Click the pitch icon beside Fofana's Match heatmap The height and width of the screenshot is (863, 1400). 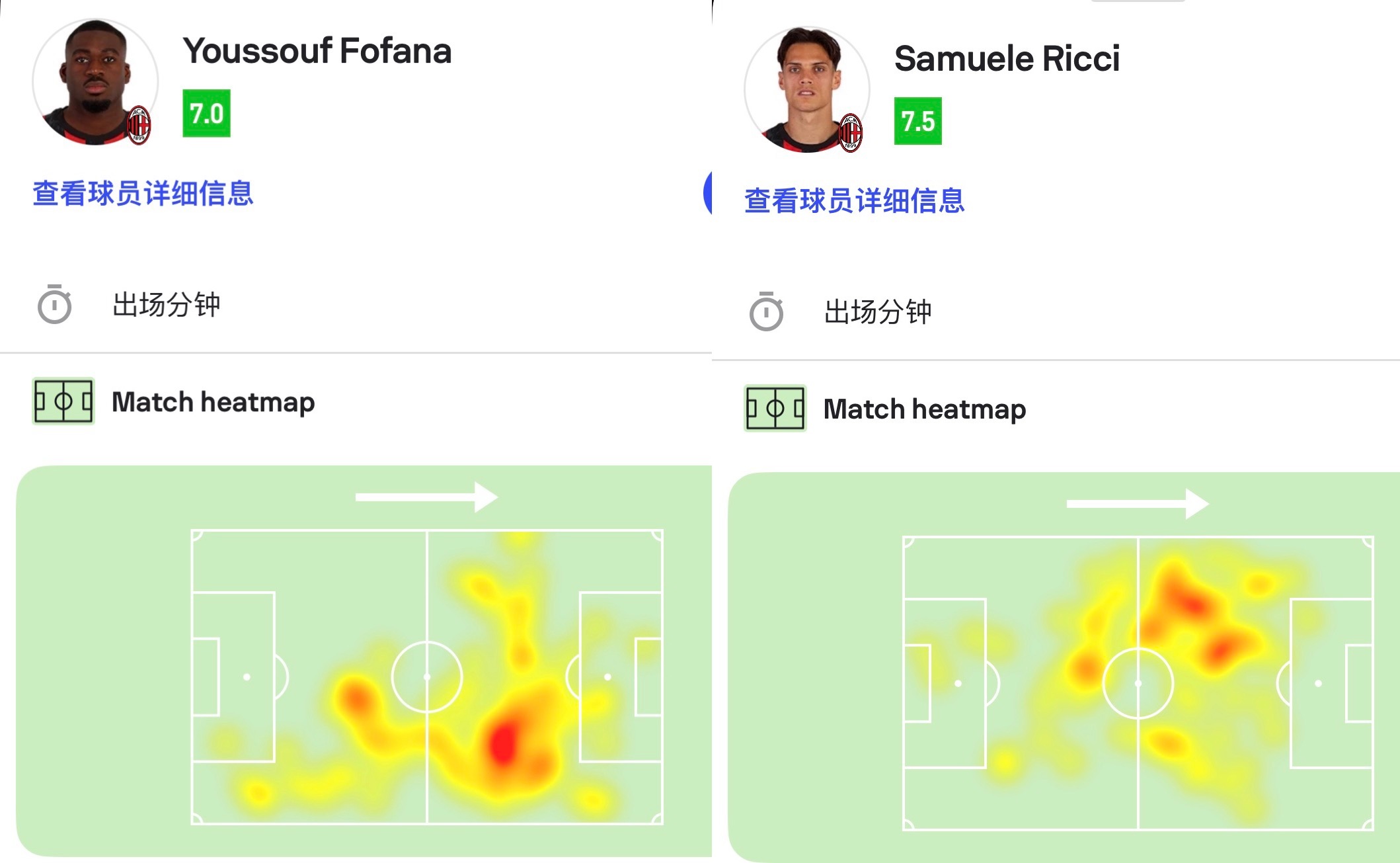(63, 401)
